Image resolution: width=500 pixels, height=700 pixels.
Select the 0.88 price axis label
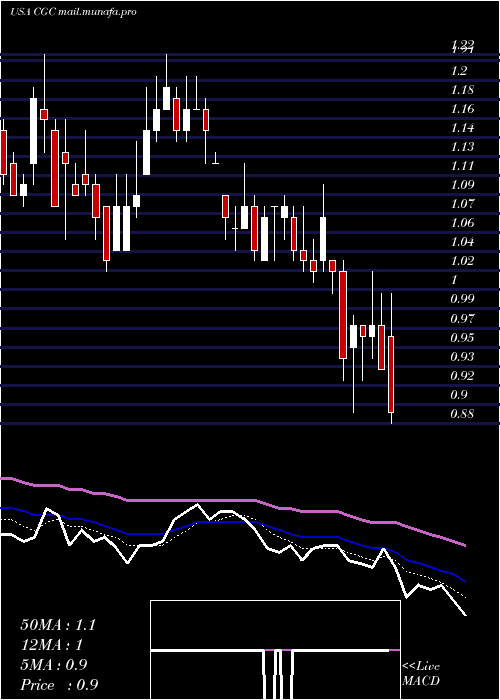(462, 414)
